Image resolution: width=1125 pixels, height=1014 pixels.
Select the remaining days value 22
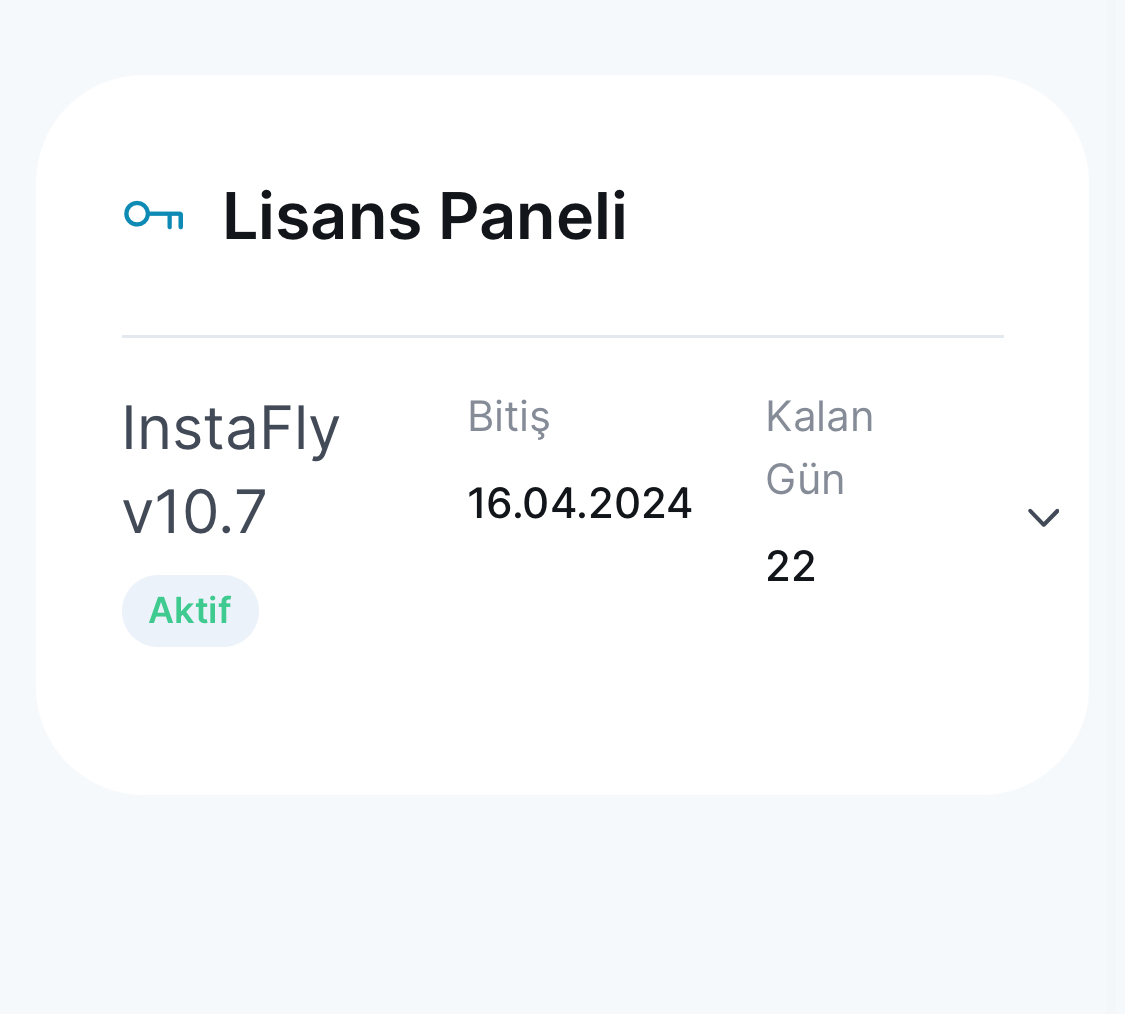pos(791,567)
